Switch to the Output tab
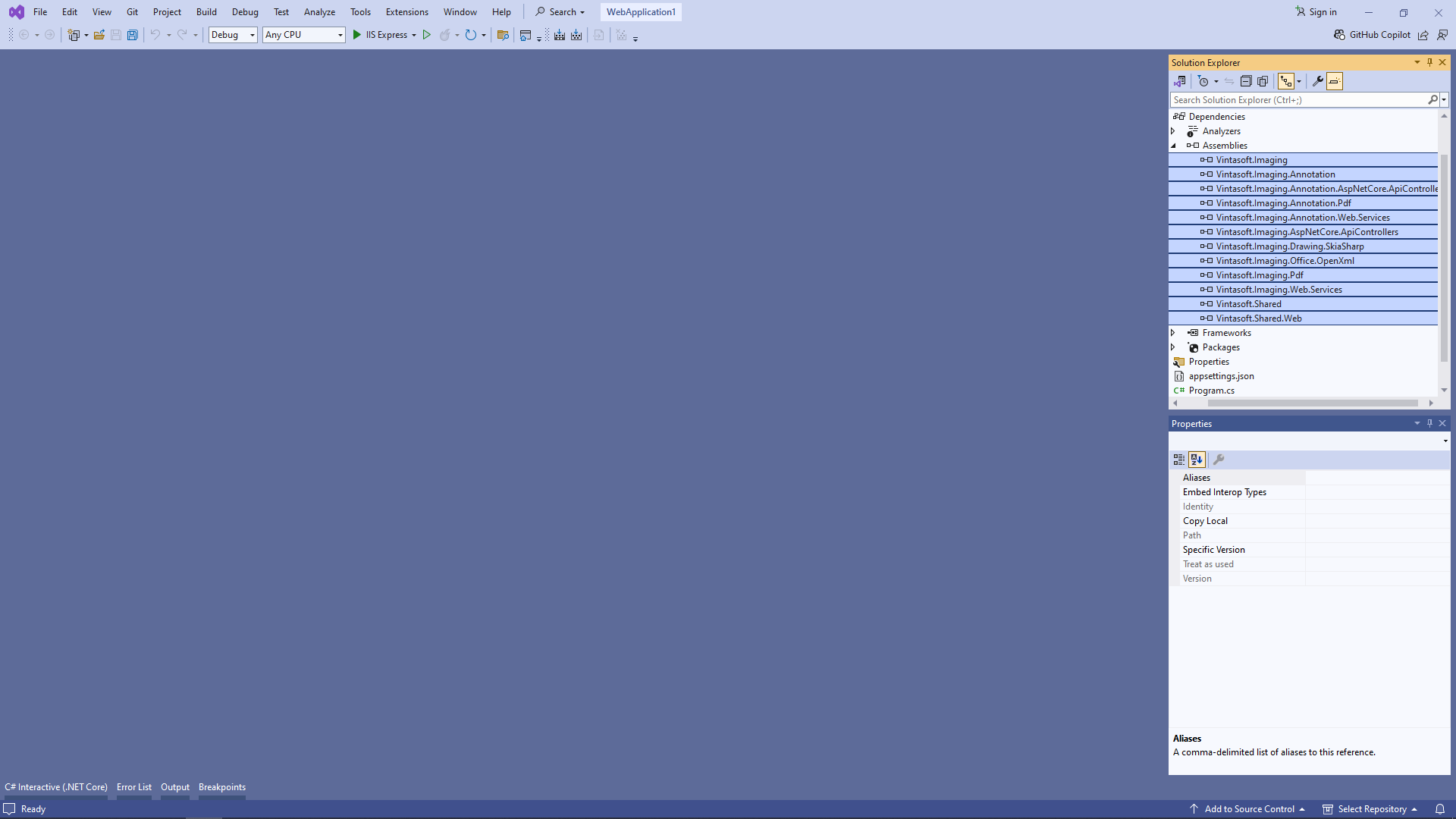Screen dimensions: 1456x819 click(x=175, y=787)
